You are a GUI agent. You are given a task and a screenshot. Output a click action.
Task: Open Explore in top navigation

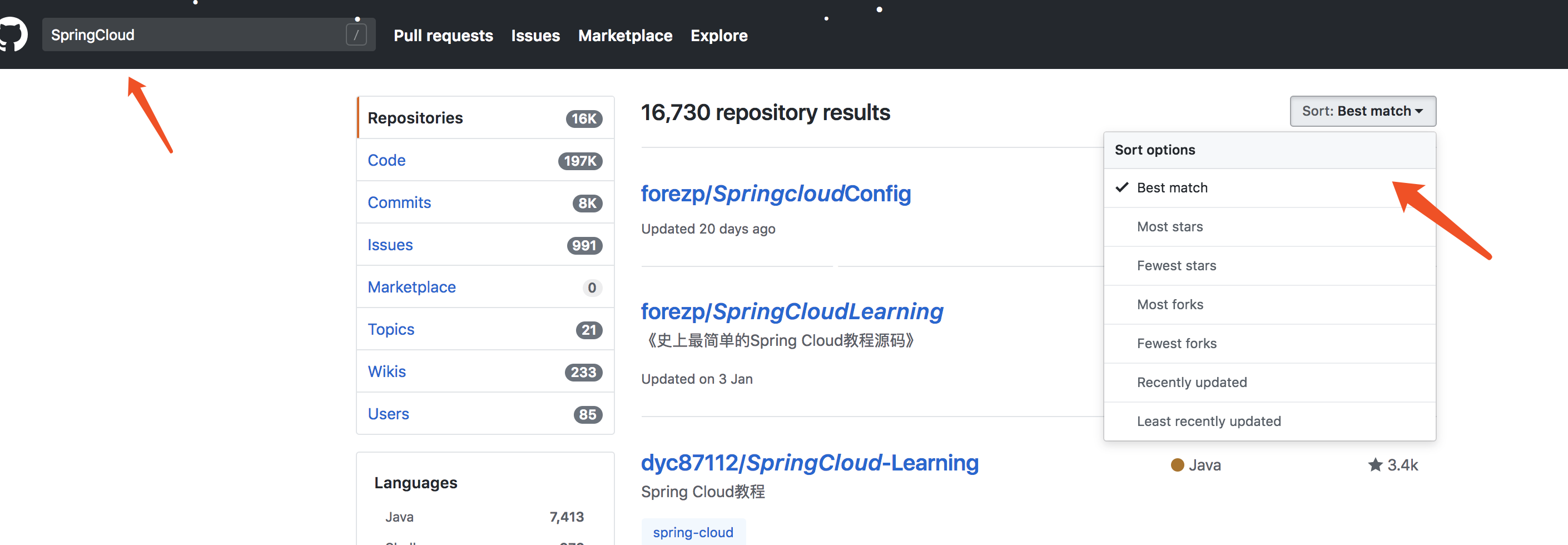tap(719, 36)
